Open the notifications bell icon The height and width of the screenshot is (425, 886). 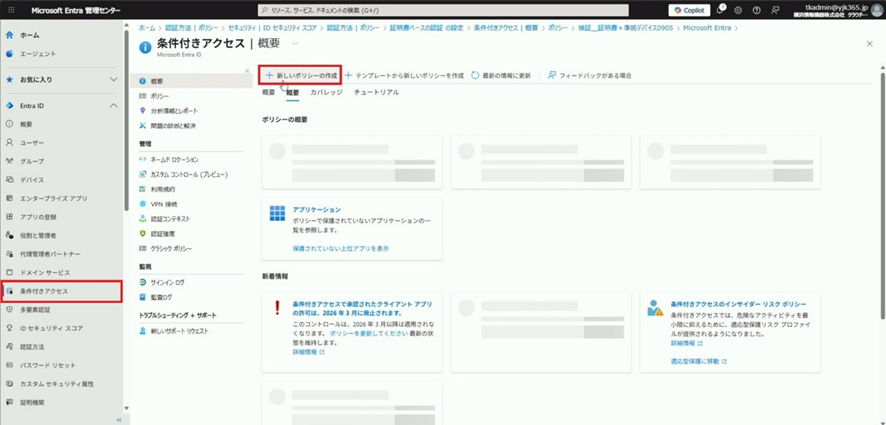pos(721,9)
